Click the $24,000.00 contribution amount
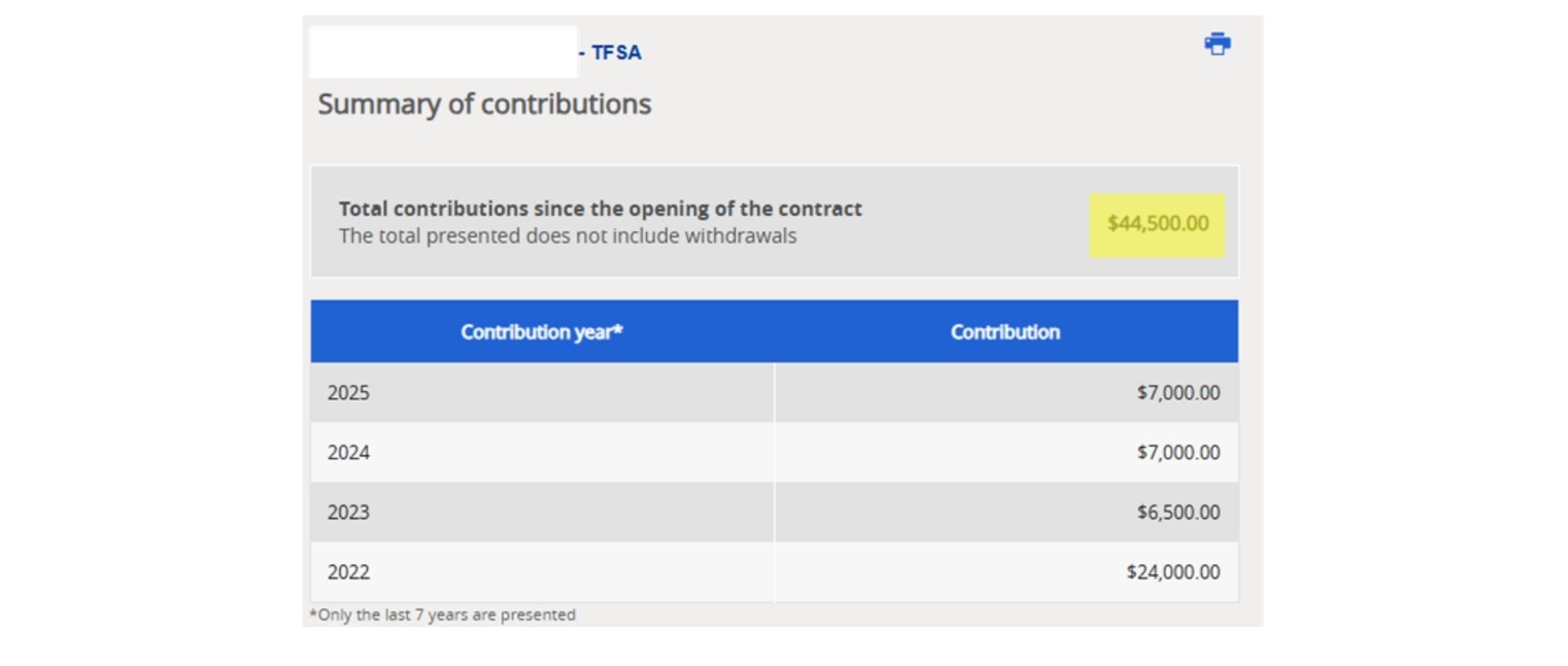The image size is (1568, 666). click(x=1173, y=571)
